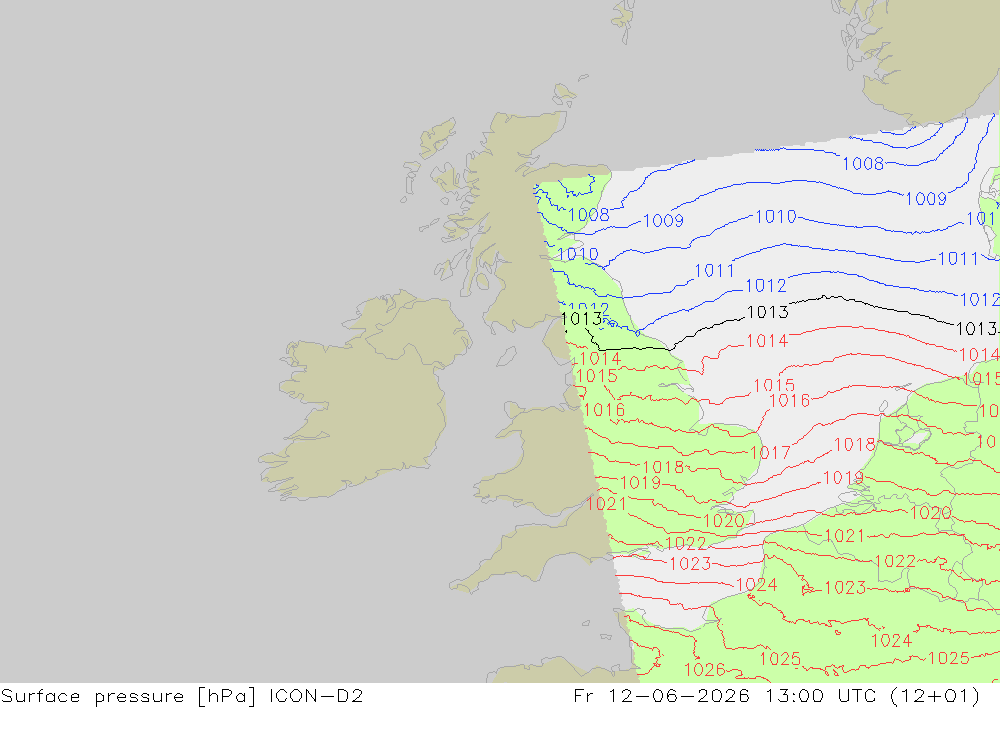Viewport: 1000px width, 733px height.
Task: Click the blue 1009 label beside Scotland's coast
Action: [663, 221]
